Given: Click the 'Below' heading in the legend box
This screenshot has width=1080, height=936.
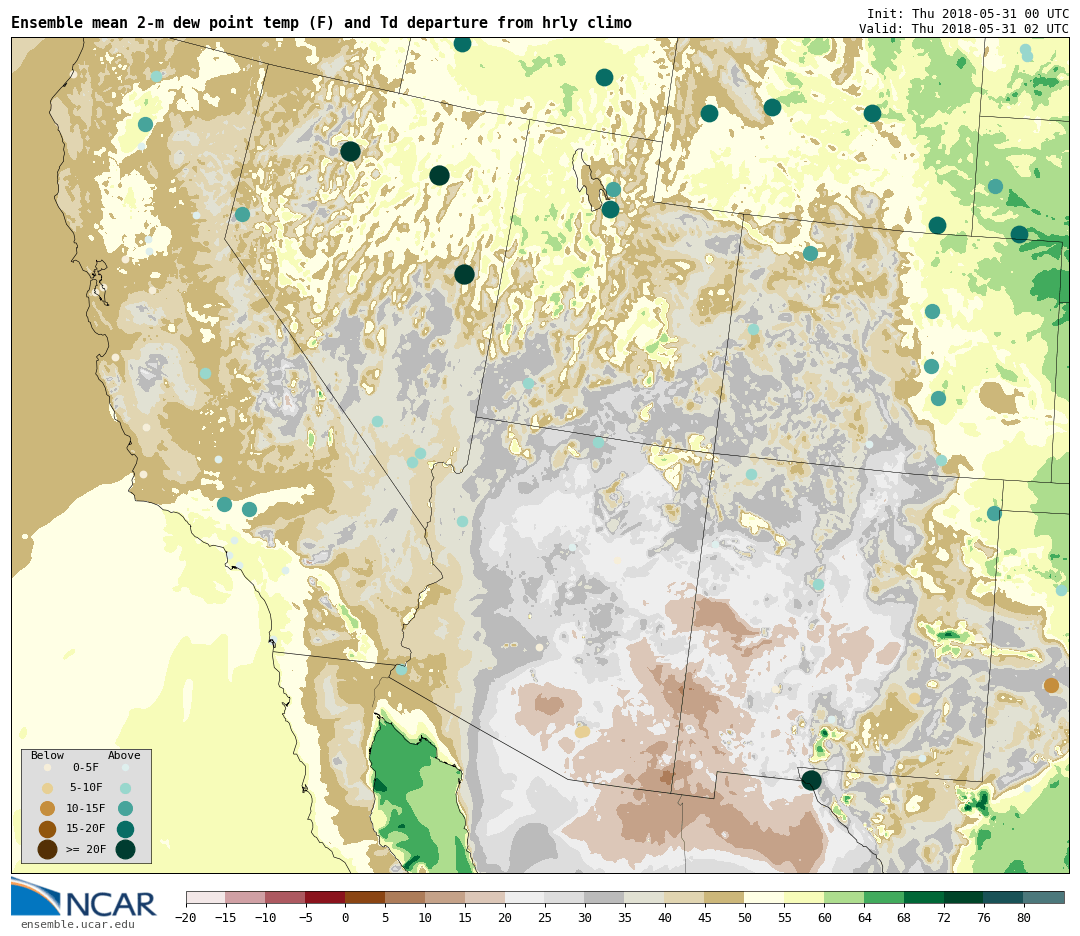Looking at the screenshot, I should pos(47,756).
